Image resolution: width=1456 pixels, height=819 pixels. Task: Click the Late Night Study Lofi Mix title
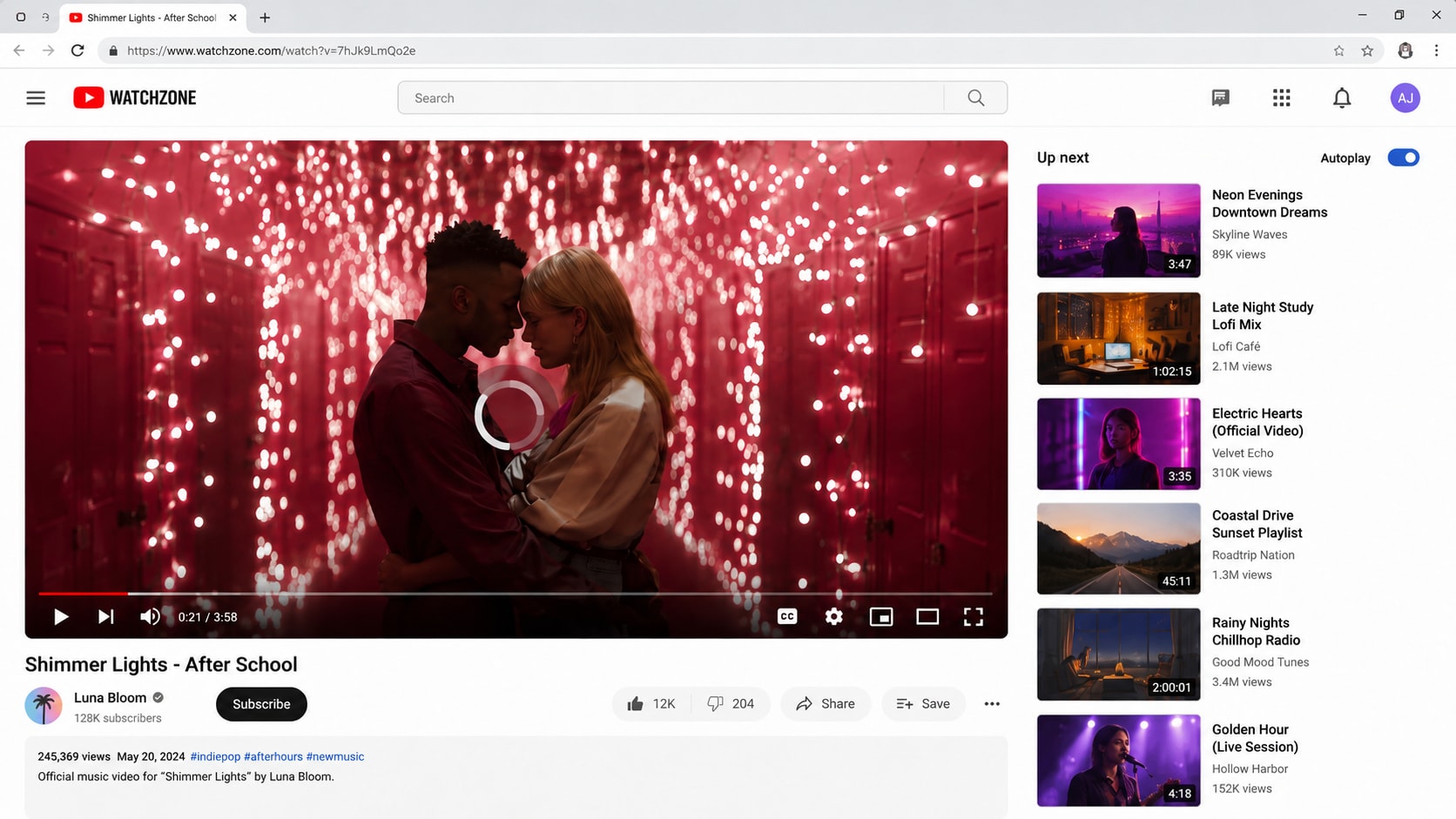click(x=1263, y=316)
